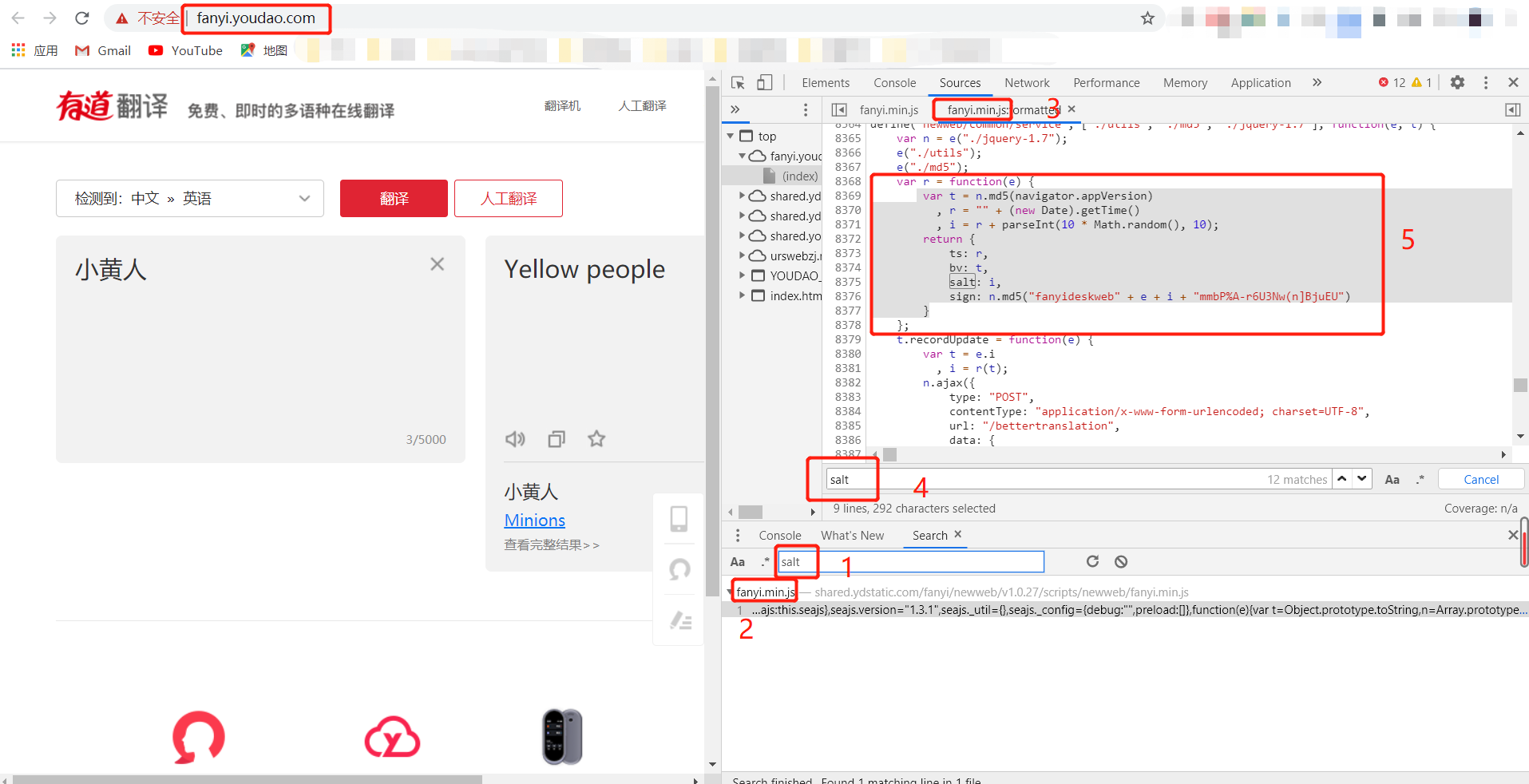Viewport: 1529px width, 784px height.
Task: Open the language selection dropdown
Action: 190,198
